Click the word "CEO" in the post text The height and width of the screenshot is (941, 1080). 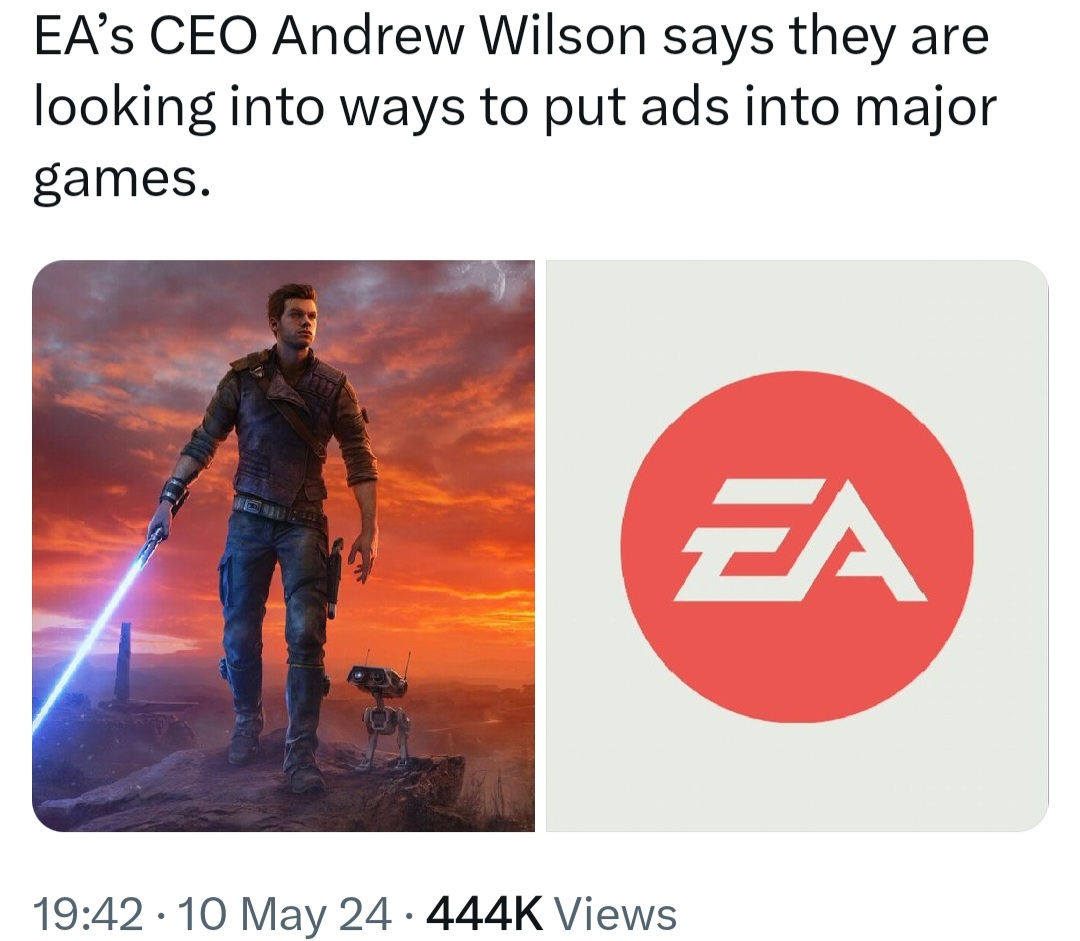(x=199, y=37)
